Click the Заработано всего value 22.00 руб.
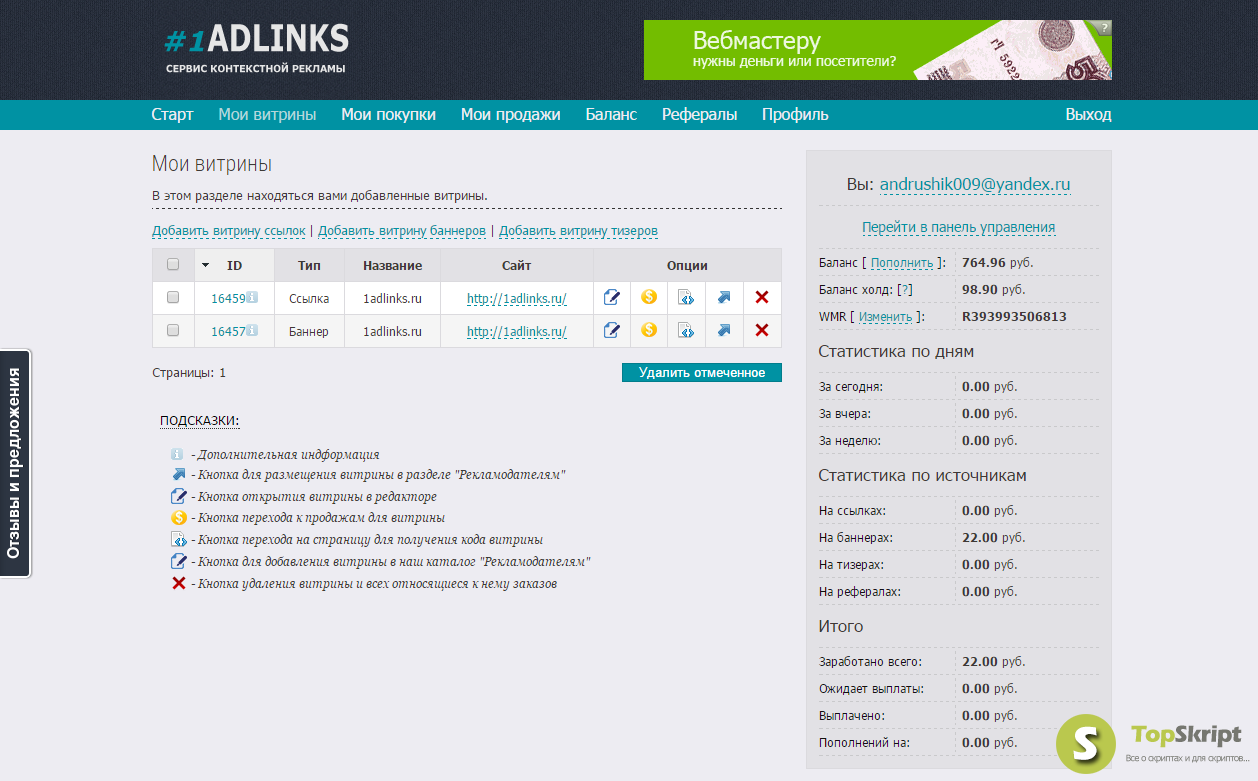 point(993,662)
